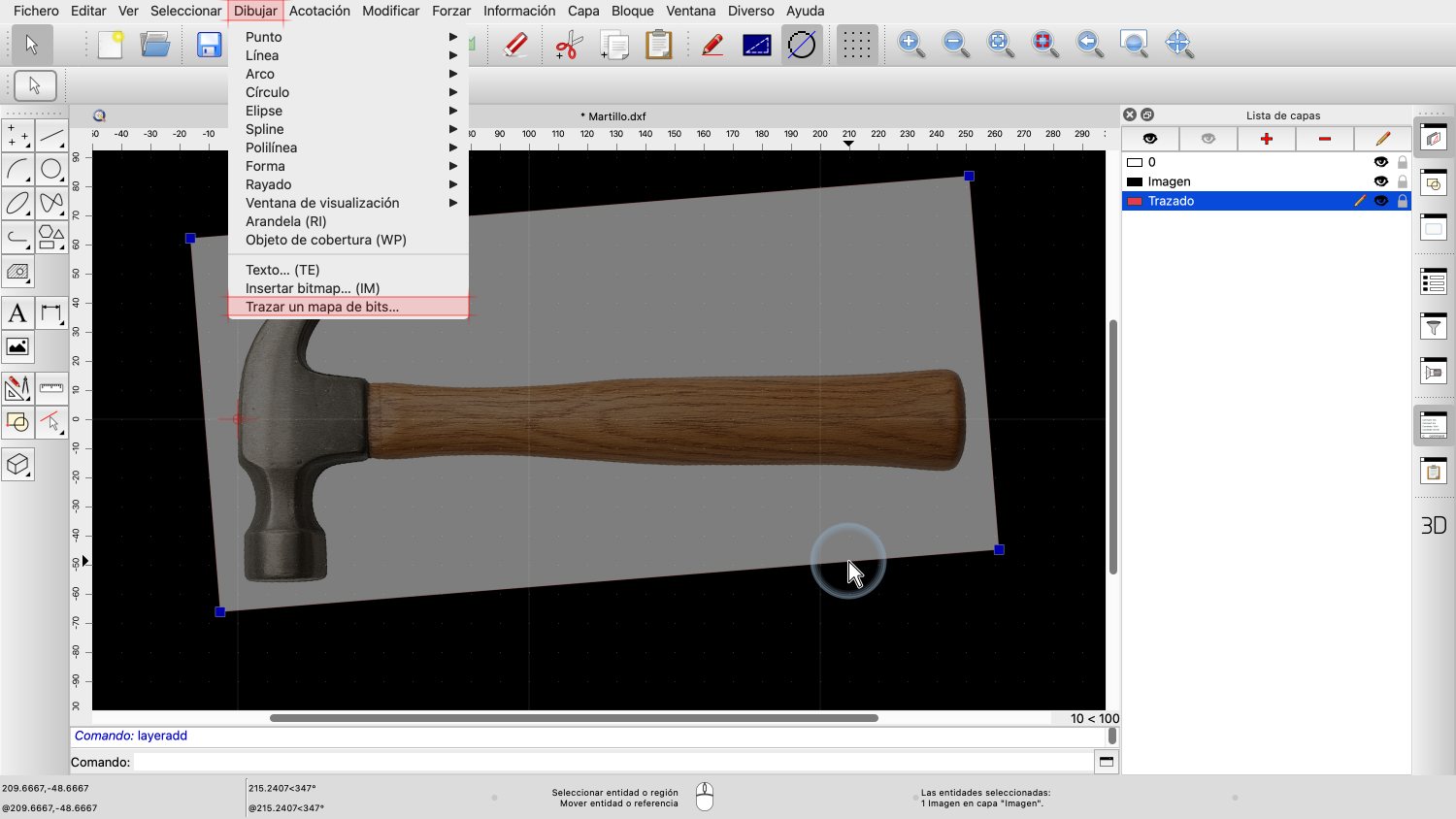Select the Circle drawing tool
The image size is (1456, 819).
tap(51, 170)
